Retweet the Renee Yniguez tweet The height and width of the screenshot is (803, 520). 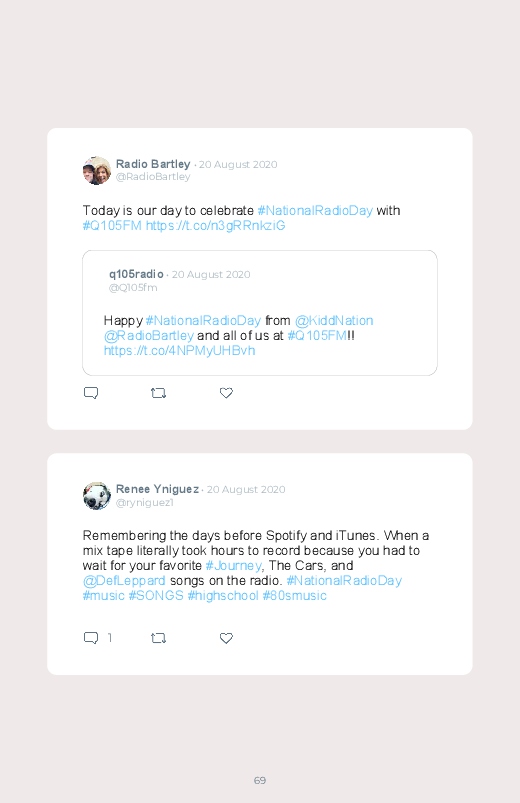(158, 638)
